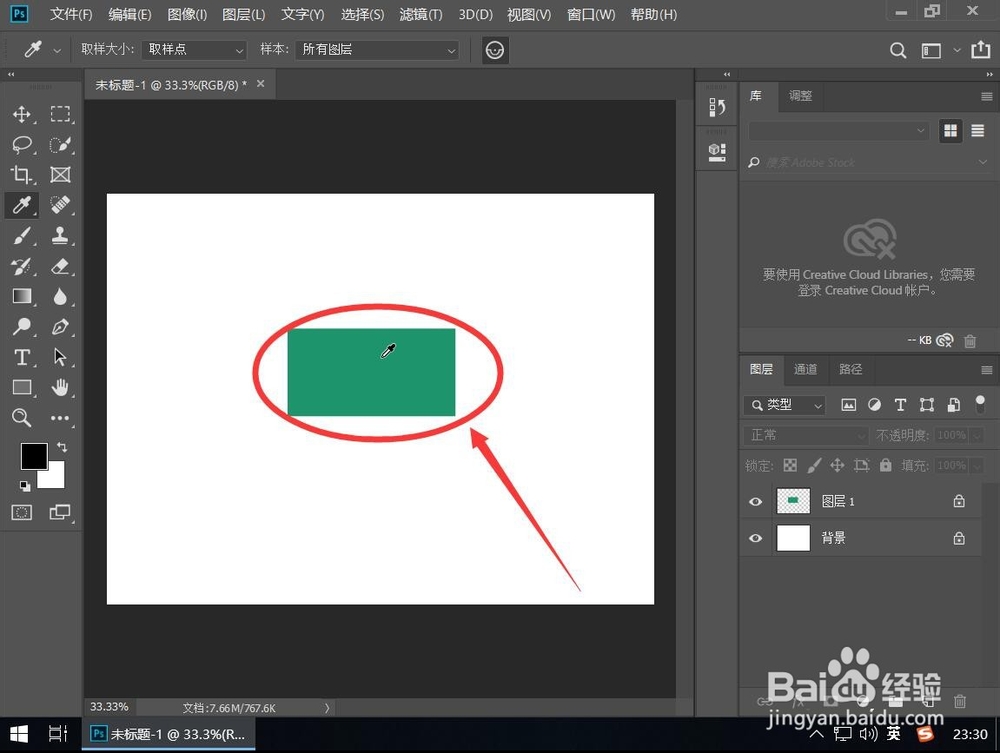
Task: Change the screen mode
Action: coord(60,512)
